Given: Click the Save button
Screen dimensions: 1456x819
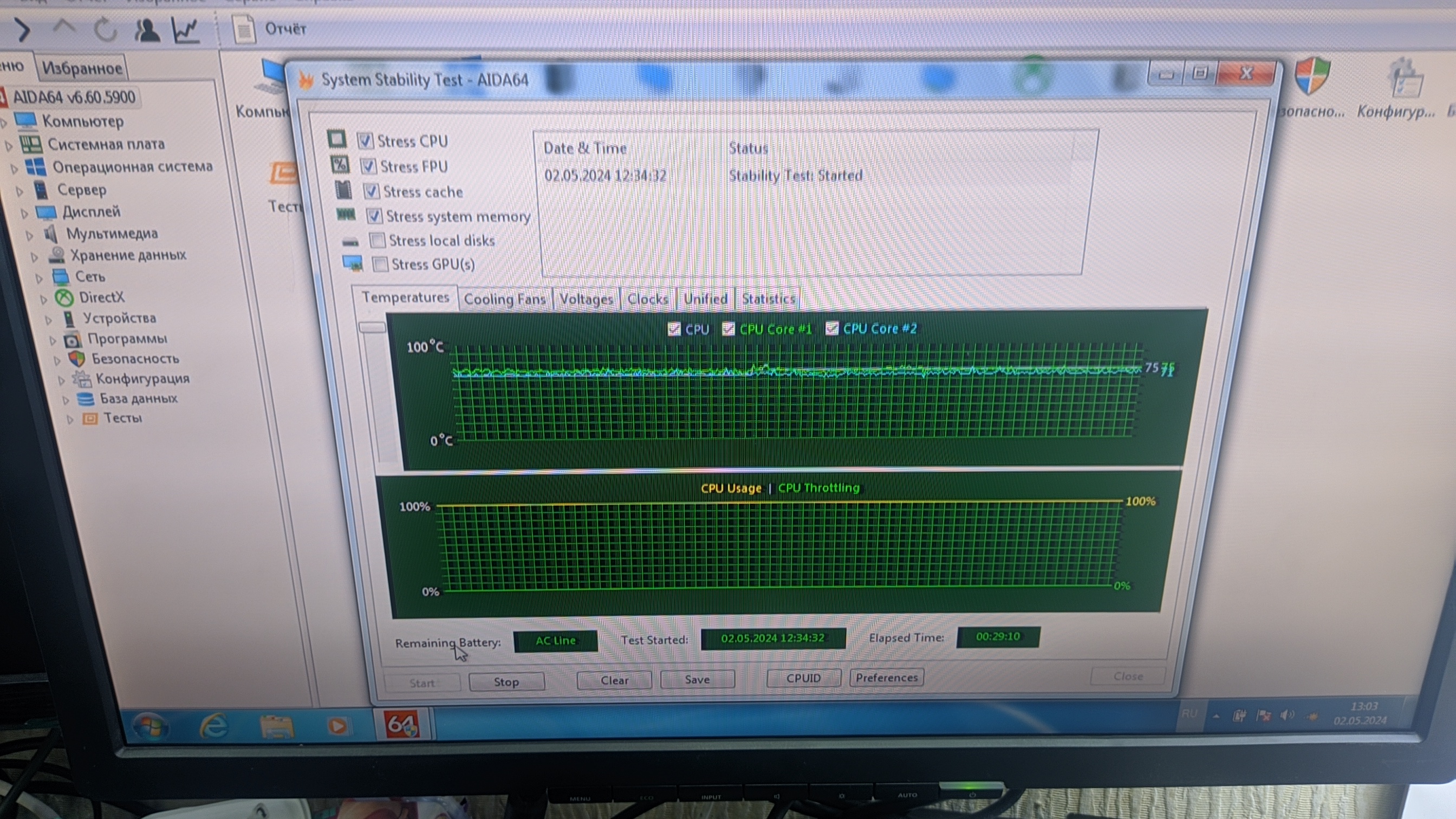Looking at the screenshot, I should click(x=698, y=679).
